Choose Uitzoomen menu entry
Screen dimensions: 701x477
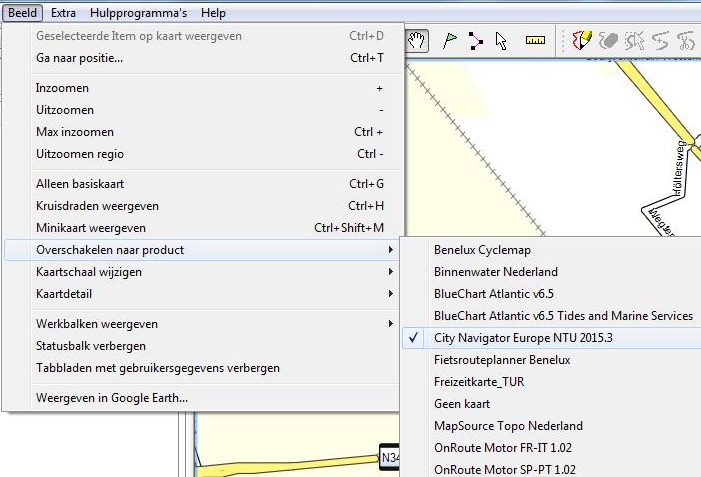201,110
